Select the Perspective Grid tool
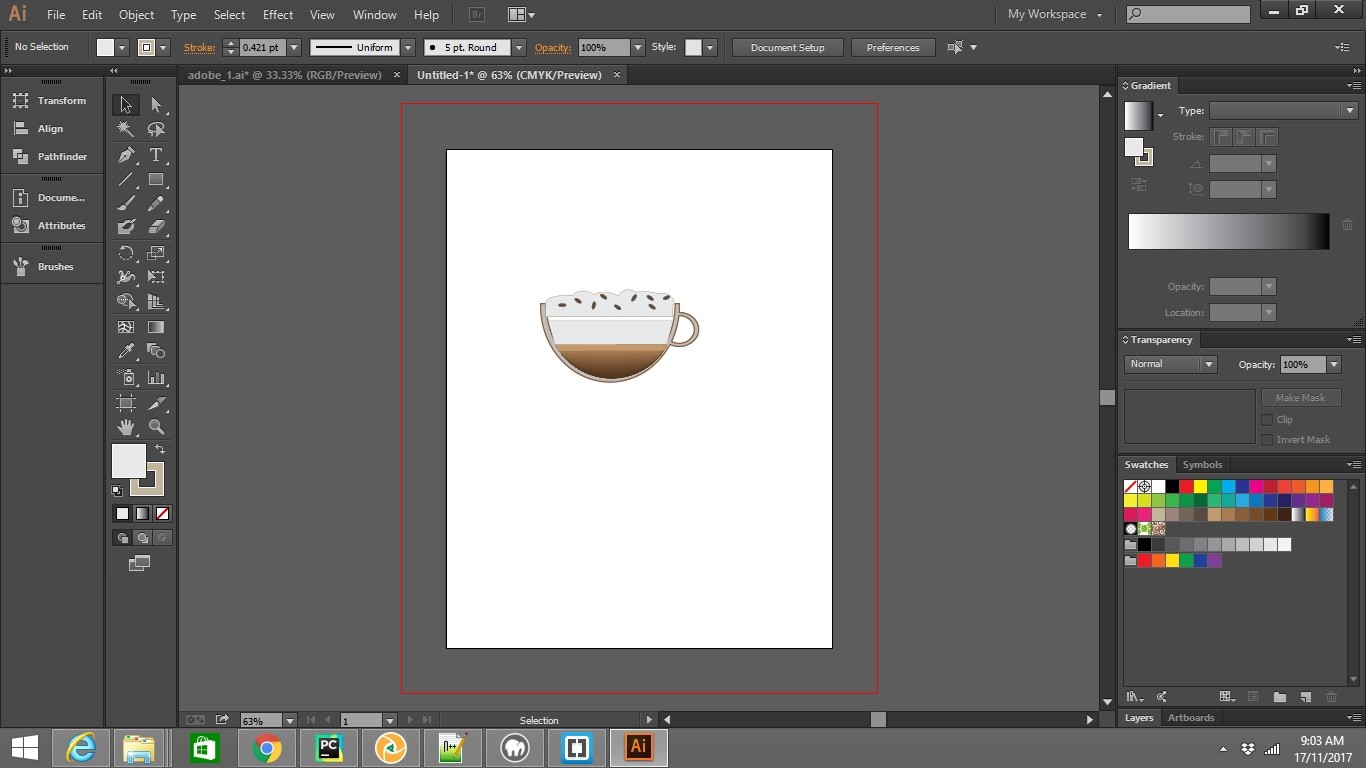The image size is (1366, 768). click(x=156, y=301)
